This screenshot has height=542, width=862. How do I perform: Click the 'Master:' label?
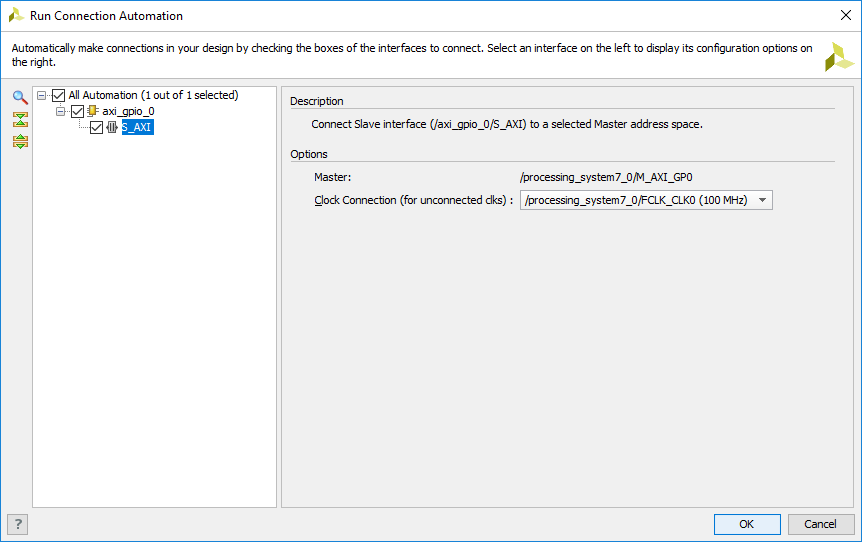click(333, 178)
